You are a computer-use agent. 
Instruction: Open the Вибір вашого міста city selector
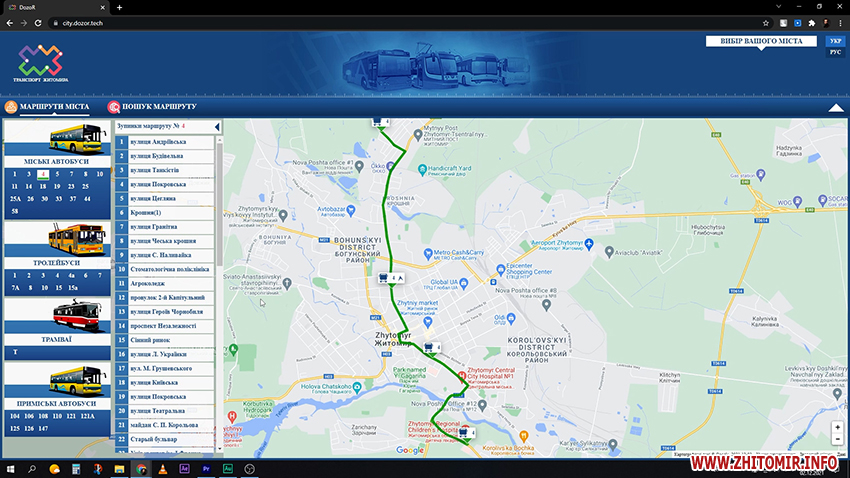pos(763,41)
